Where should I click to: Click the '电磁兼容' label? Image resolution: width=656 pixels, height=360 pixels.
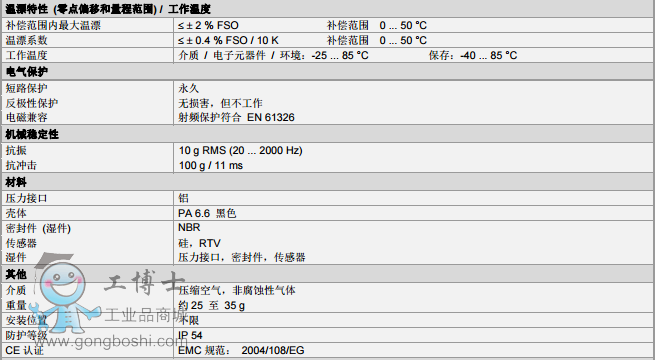click(26, 117)
